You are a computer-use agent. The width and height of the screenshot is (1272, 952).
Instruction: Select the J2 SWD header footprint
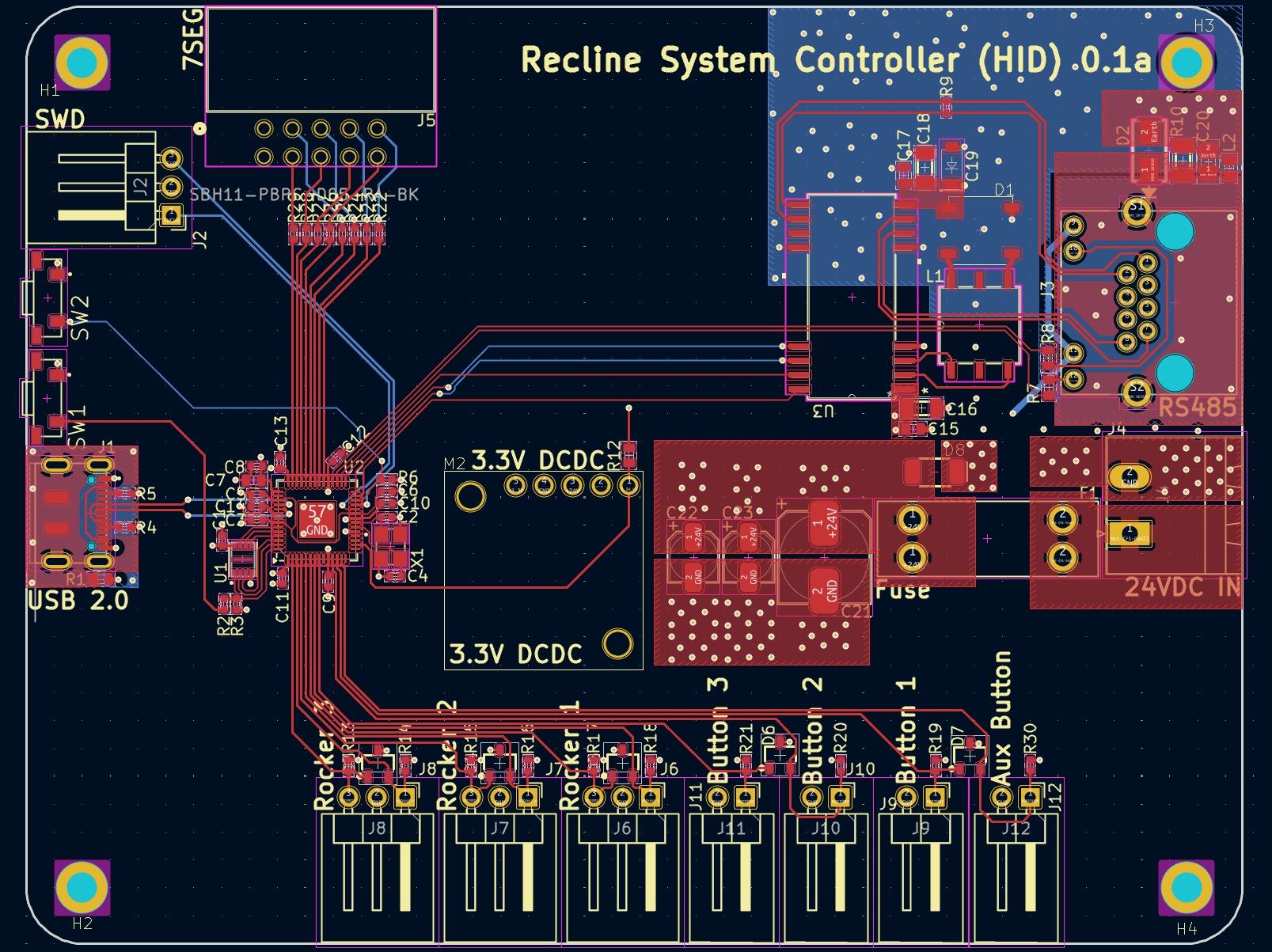(x=106, y=188)
